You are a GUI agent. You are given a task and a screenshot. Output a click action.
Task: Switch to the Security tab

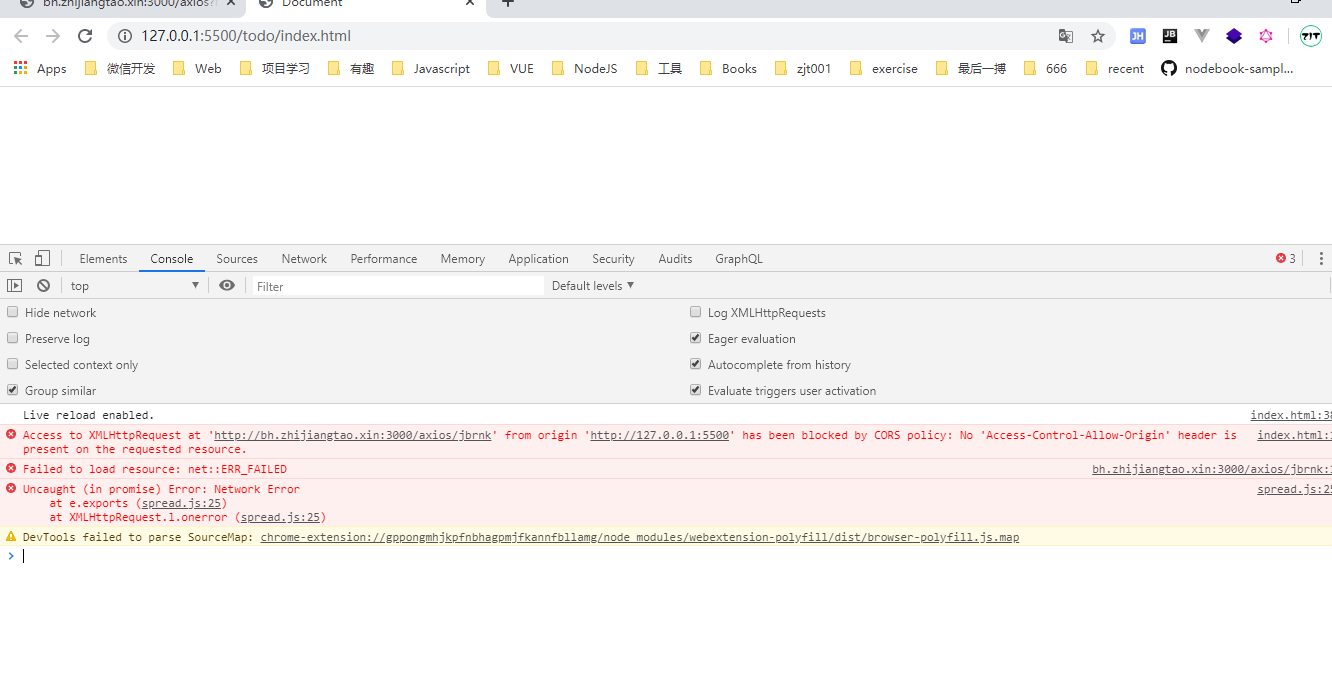pos(613,258)
